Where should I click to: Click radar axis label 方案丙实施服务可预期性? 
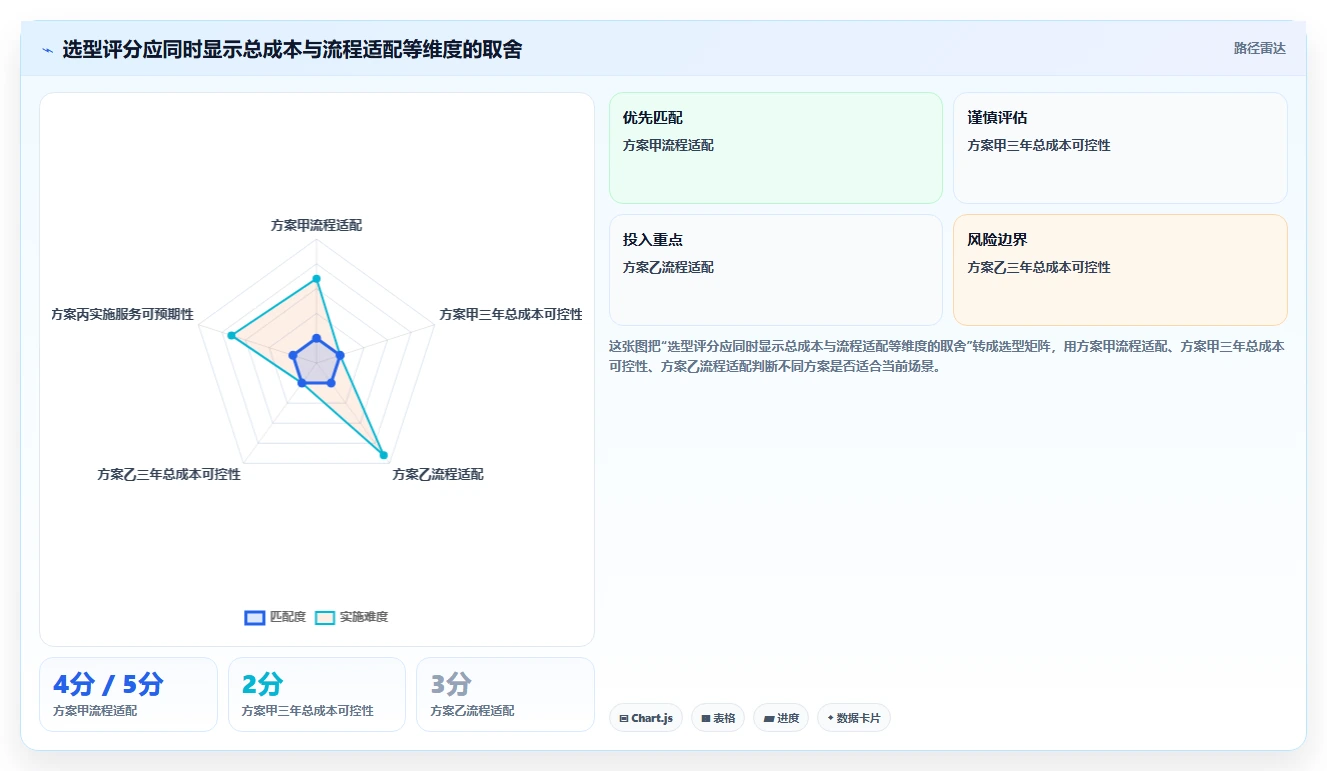[x=122, y=314]
